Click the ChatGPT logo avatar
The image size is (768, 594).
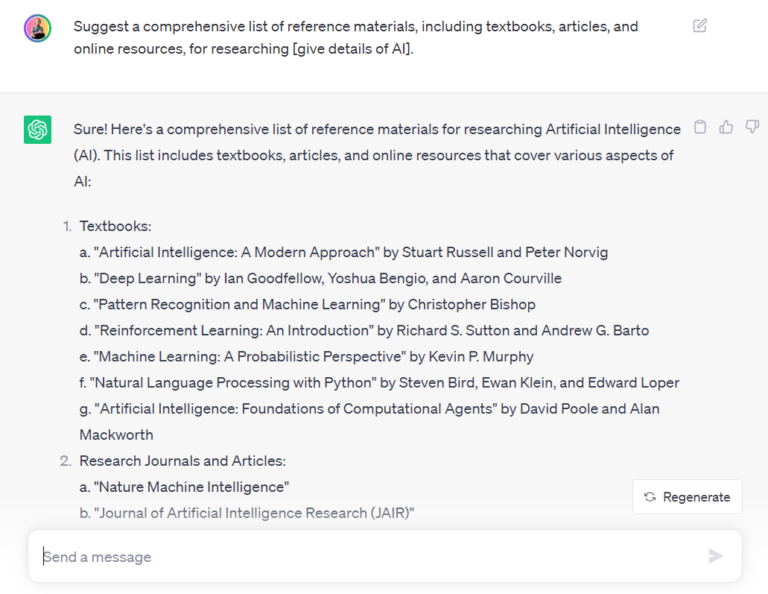pyautogui.click(x=38, y=130)
